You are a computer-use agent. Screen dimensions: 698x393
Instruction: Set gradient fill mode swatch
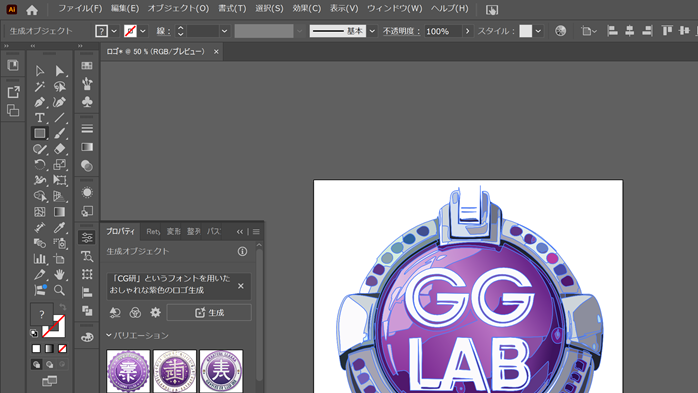pos(49,348)
